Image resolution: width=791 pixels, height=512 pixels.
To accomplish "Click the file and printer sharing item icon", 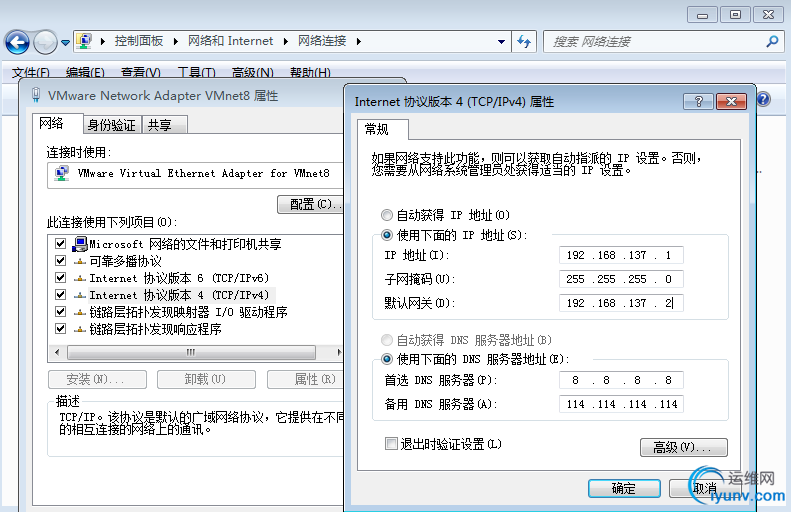I will [x=80, y=244].
